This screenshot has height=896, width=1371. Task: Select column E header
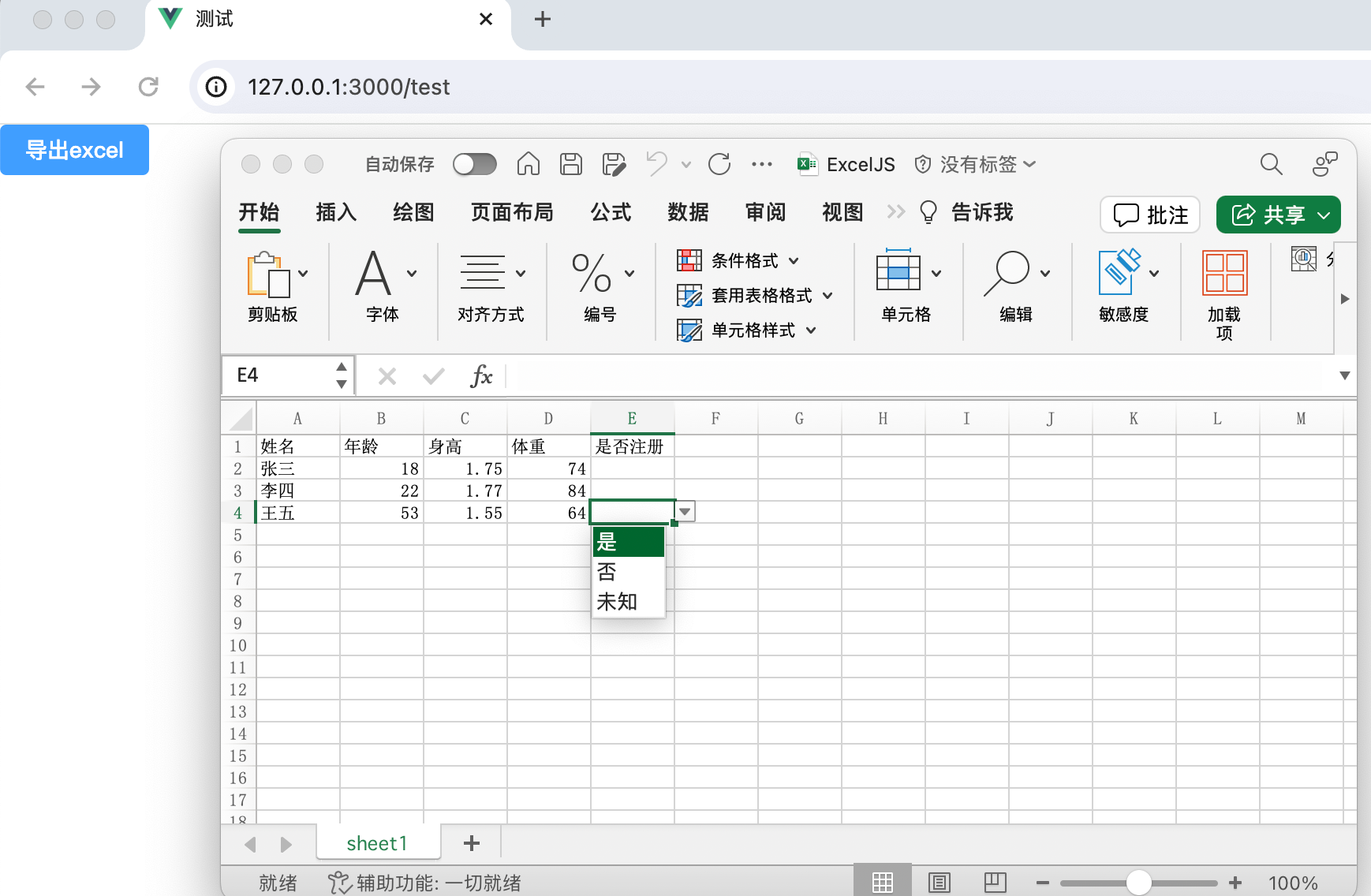coord(632,418)
